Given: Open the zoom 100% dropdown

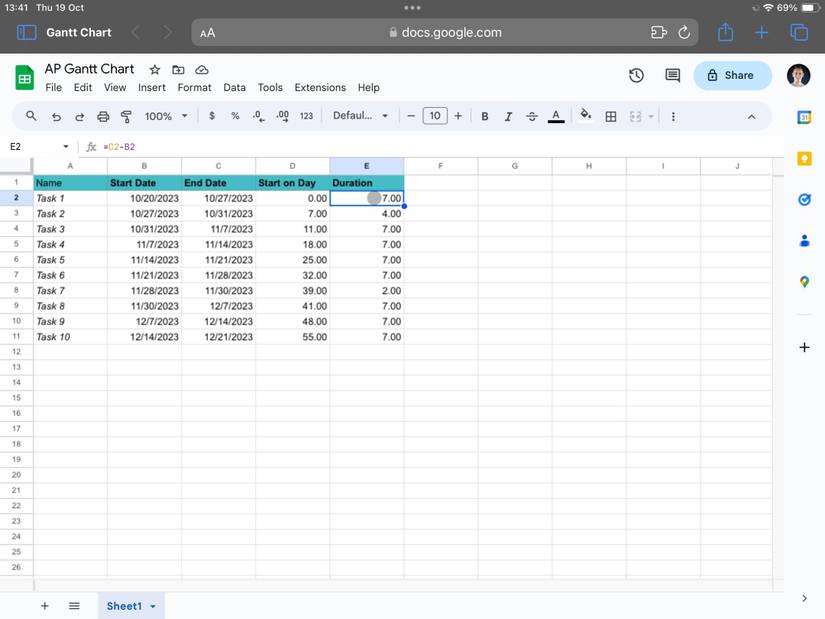Looking at the screenshot, I should click(x=166, y=116).
